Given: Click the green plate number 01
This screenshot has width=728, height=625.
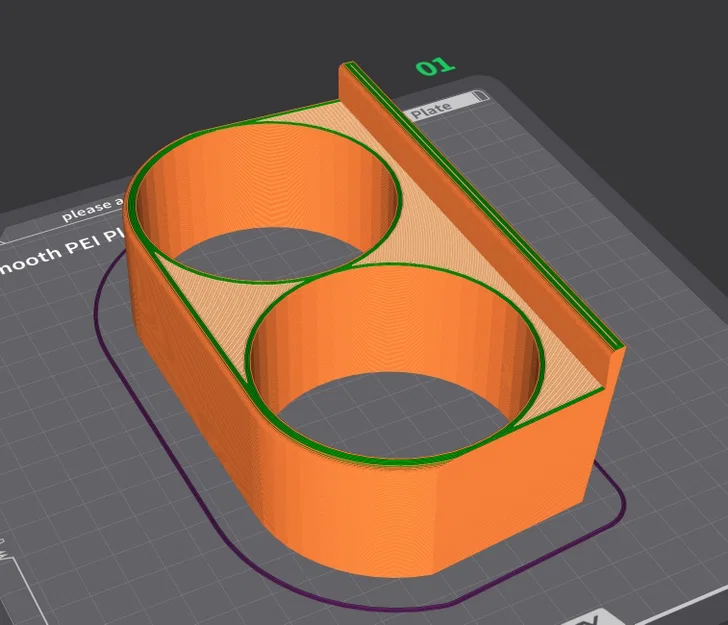Looking at the screenshot, I should point(435,67).
